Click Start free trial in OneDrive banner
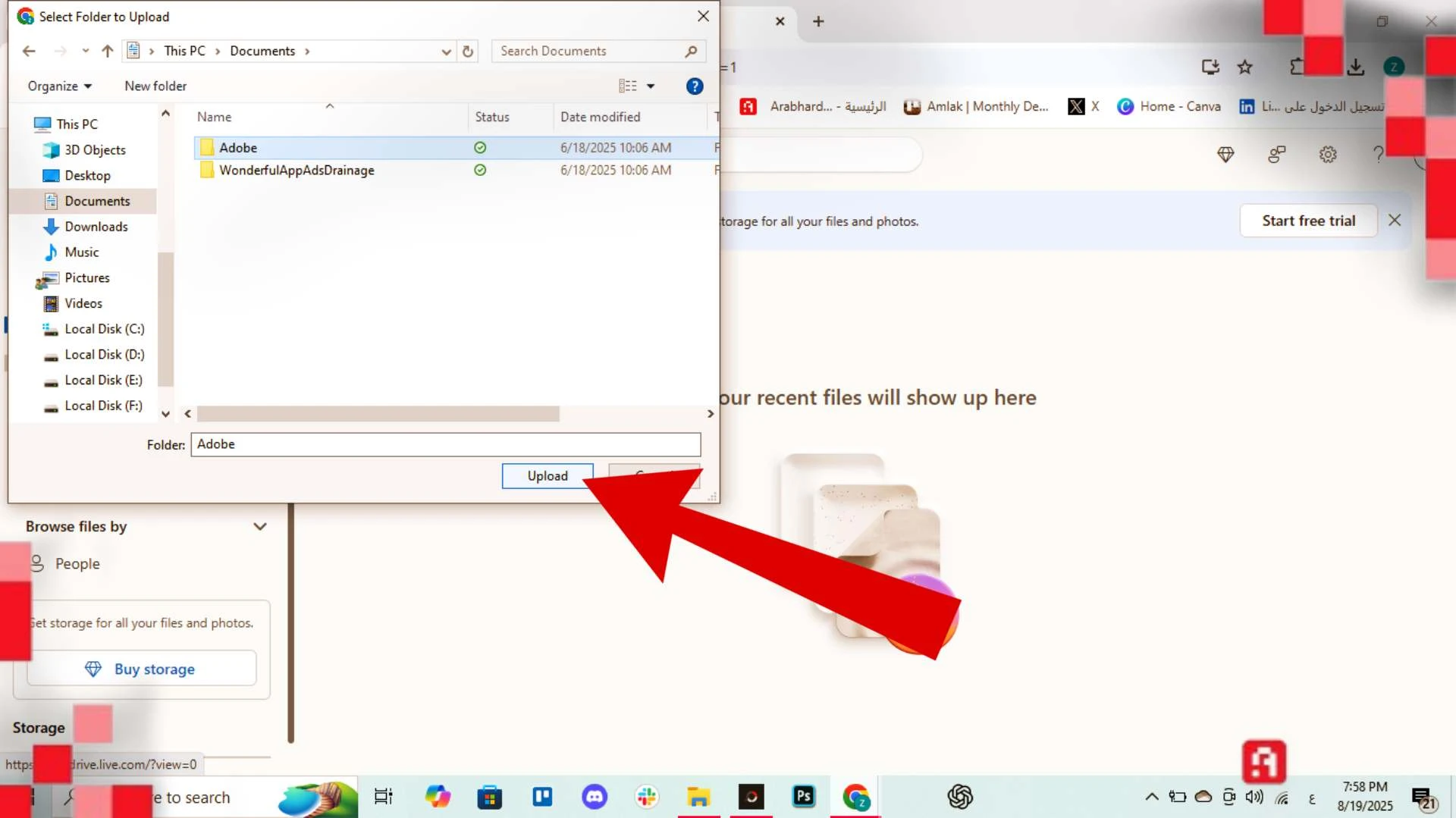The width and height of the screenshot is (1456, 818). (1308, 221)
